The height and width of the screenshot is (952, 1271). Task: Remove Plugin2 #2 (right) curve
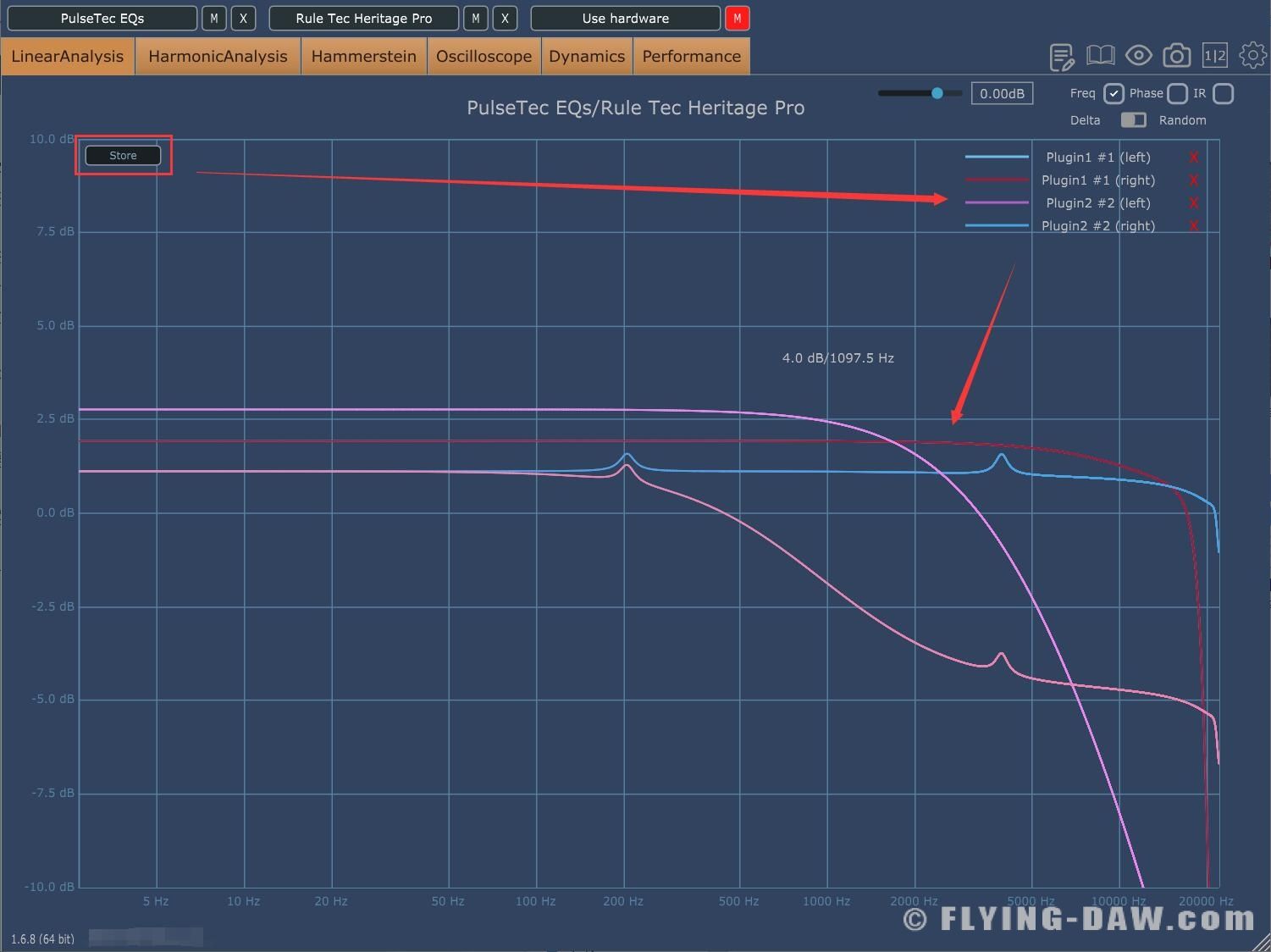tap(1194, 226)
